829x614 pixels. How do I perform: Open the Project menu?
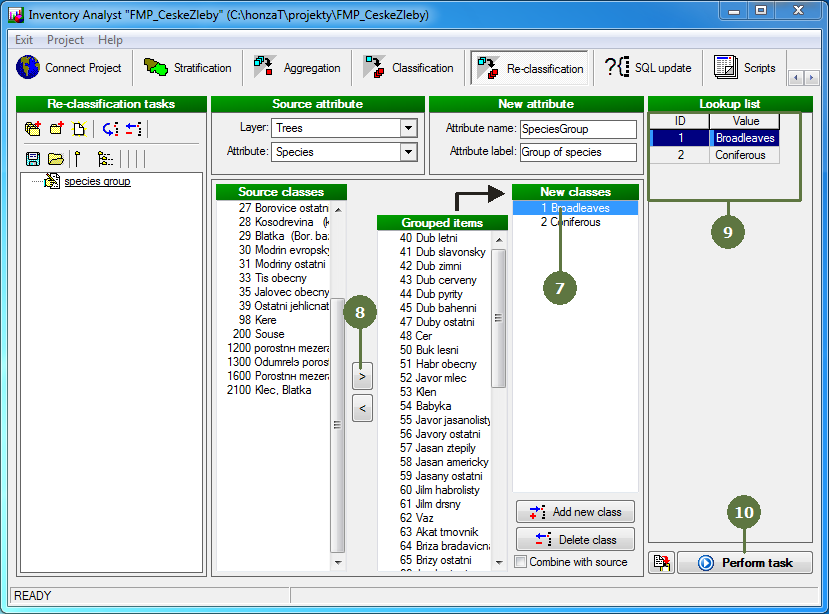66,40
